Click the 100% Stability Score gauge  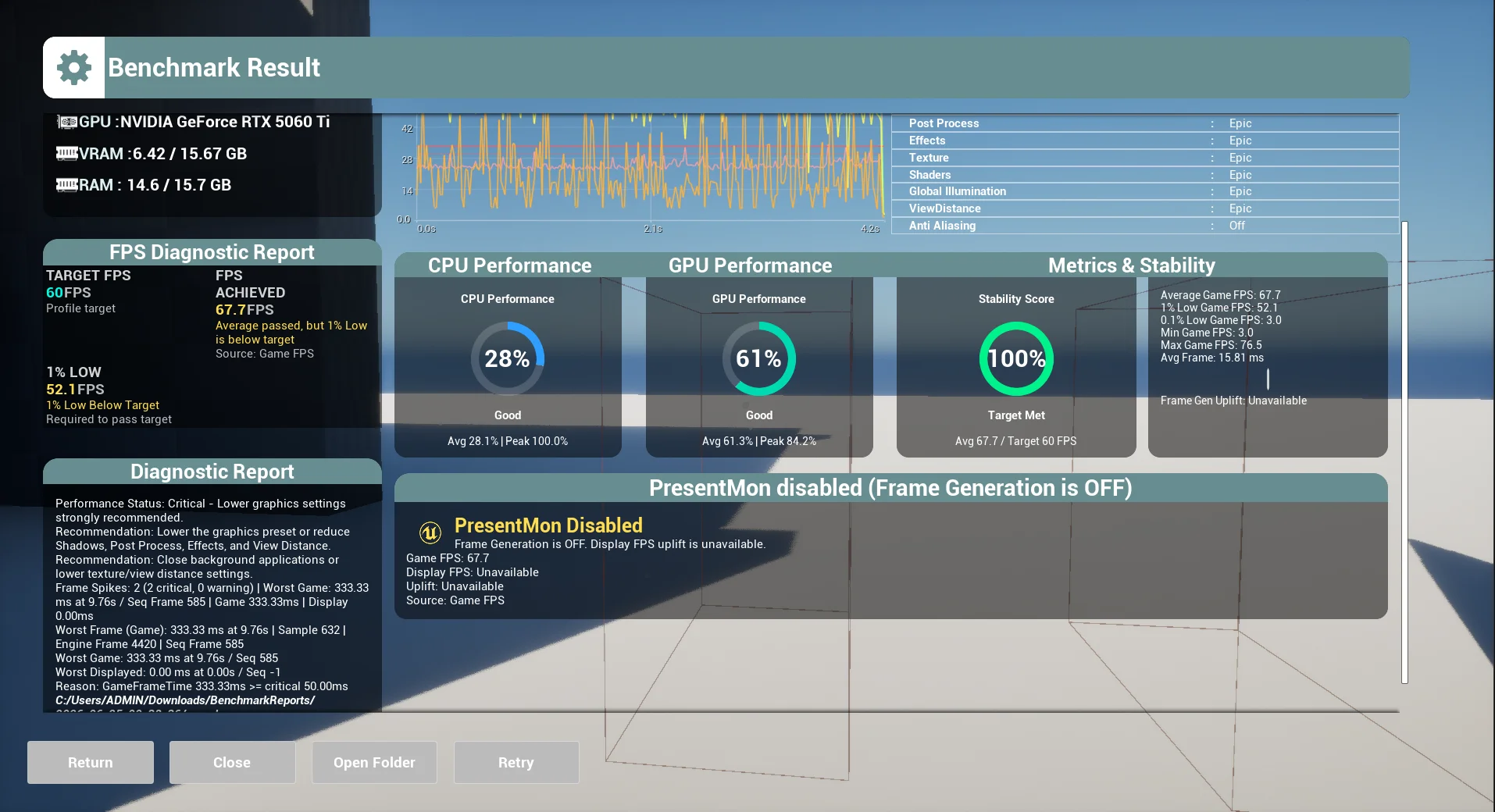(1016, 358)
